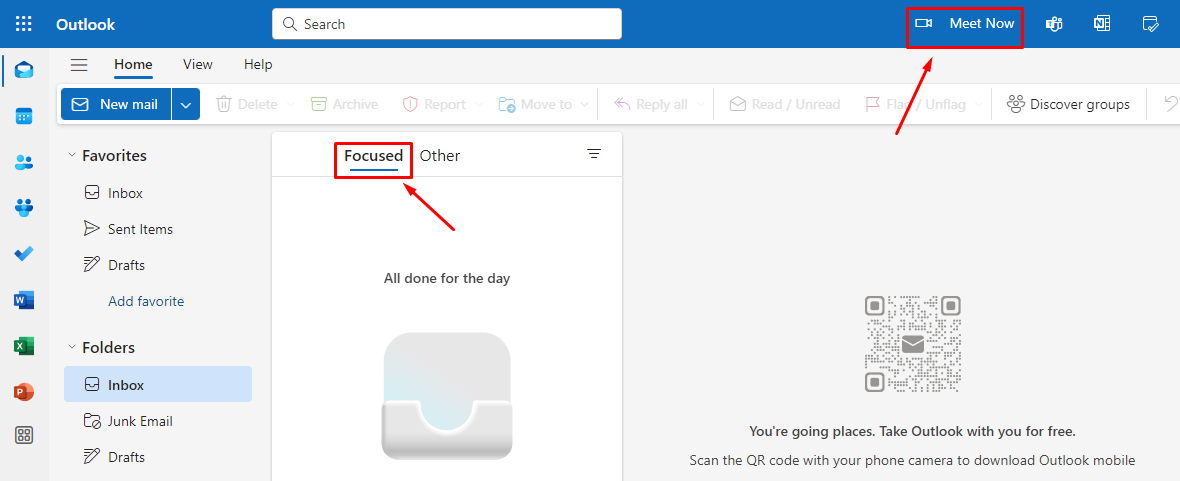Open the message list filter icon
Screen dimensions: 1180x481
point(594,154)
